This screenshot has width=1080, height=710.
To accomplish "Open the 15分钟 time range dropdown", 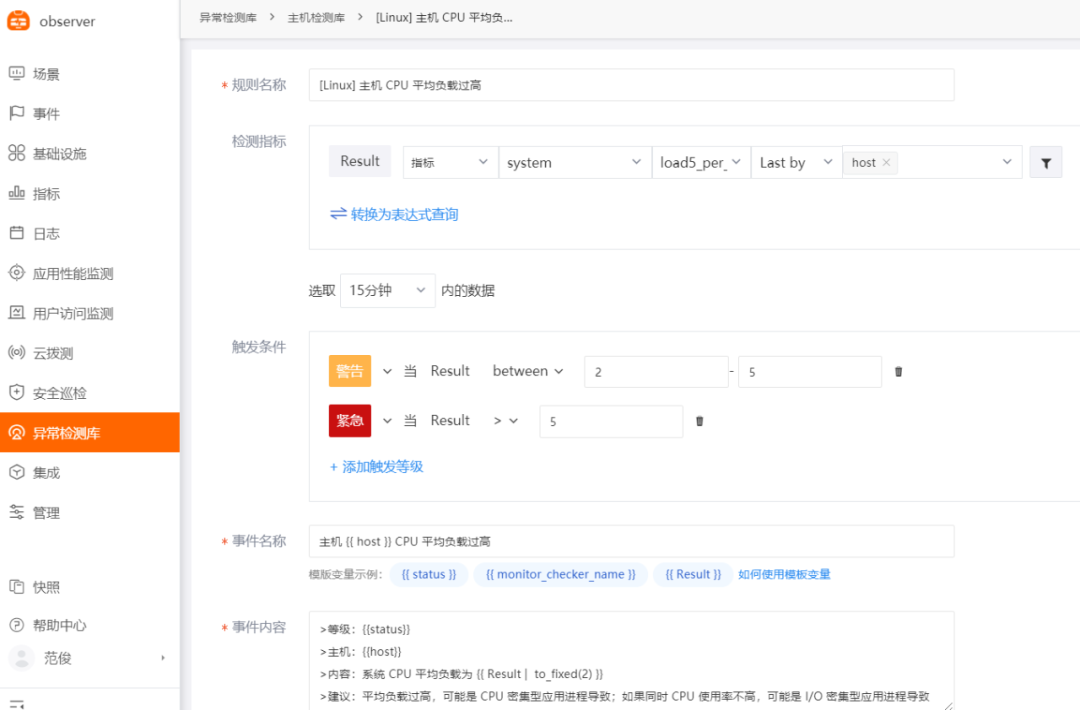I will tap(387, 290).
